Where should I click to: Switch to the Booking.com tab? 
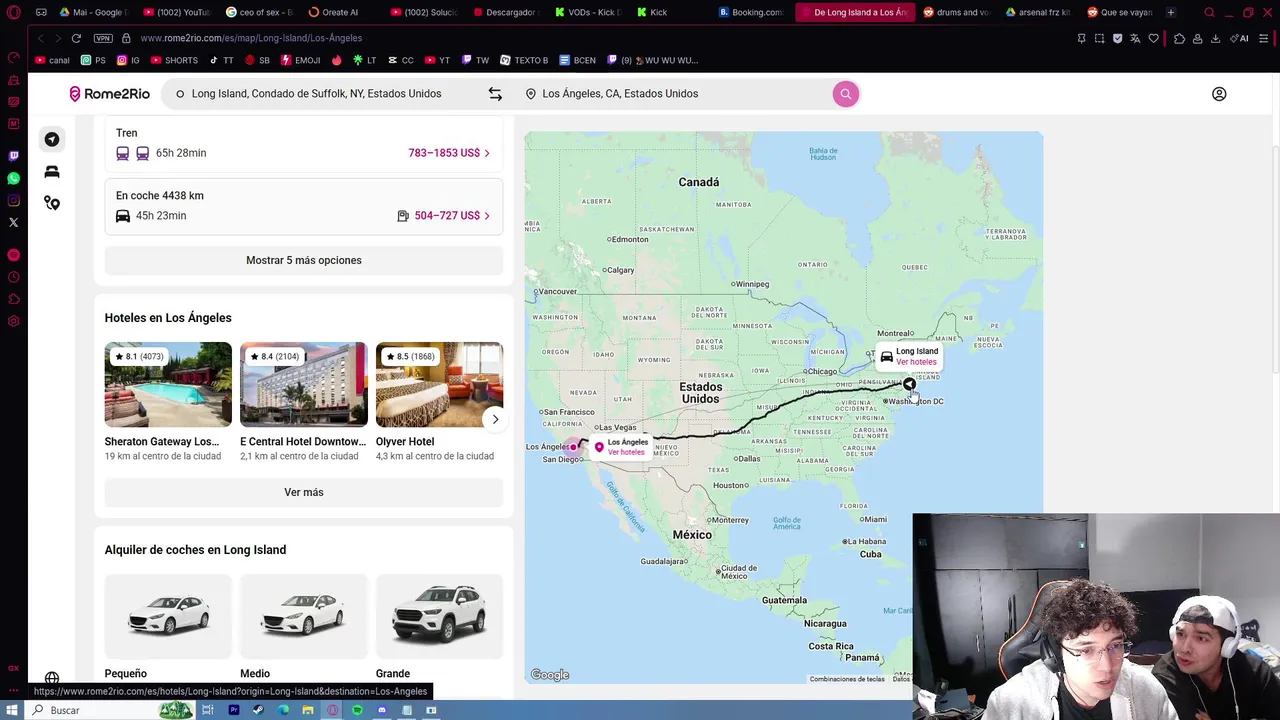(x=751, y=12)
